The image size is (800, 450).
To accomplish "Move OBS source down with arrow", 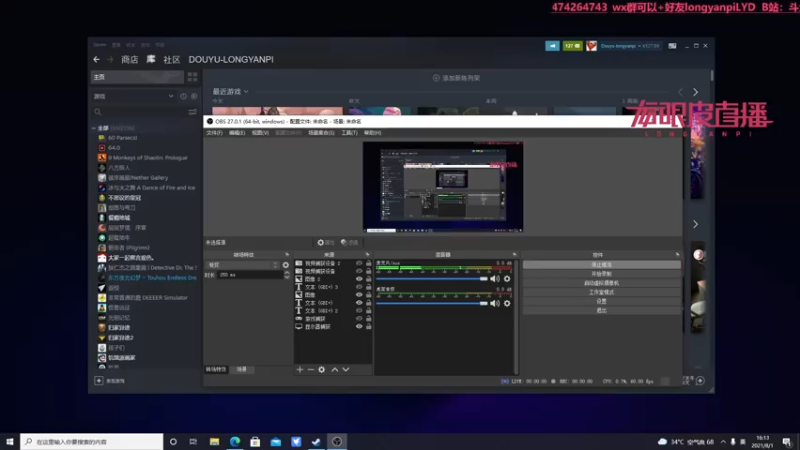I will [346, 369].
